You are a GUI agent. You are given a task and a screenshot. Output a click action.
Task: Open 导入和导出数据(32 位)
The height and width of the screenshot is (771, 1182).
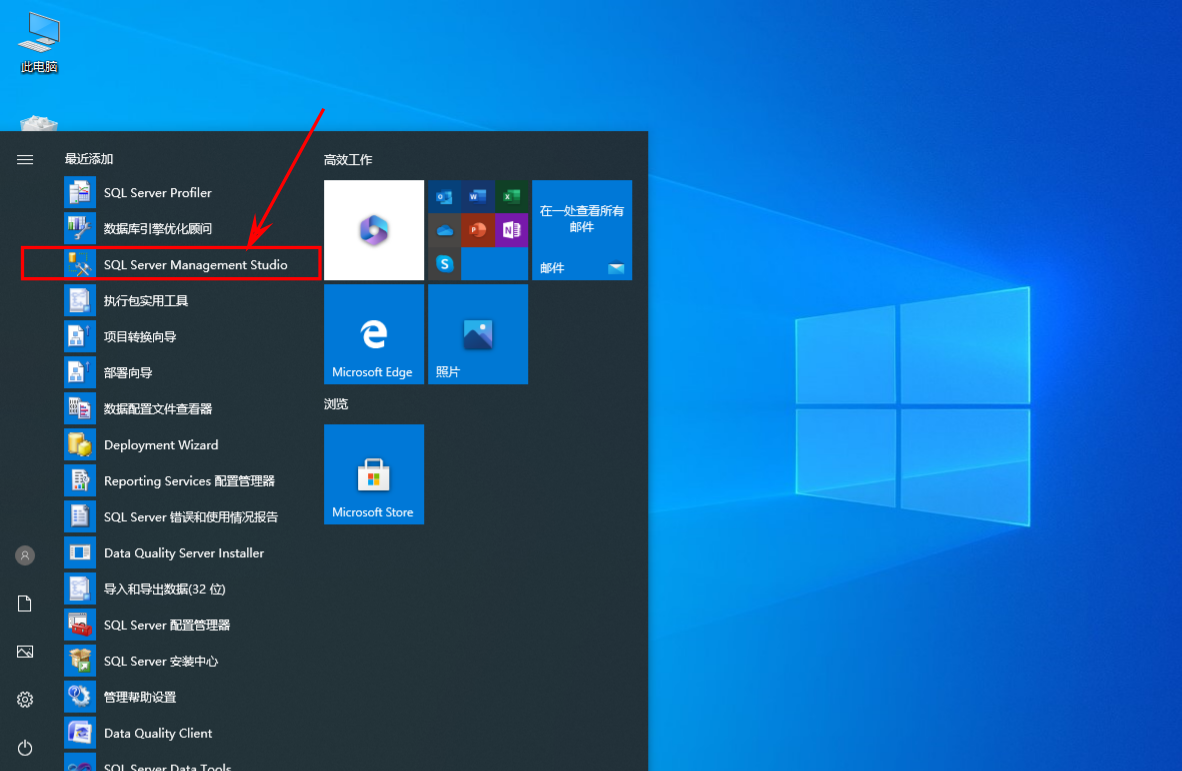[x=187, y=589]
